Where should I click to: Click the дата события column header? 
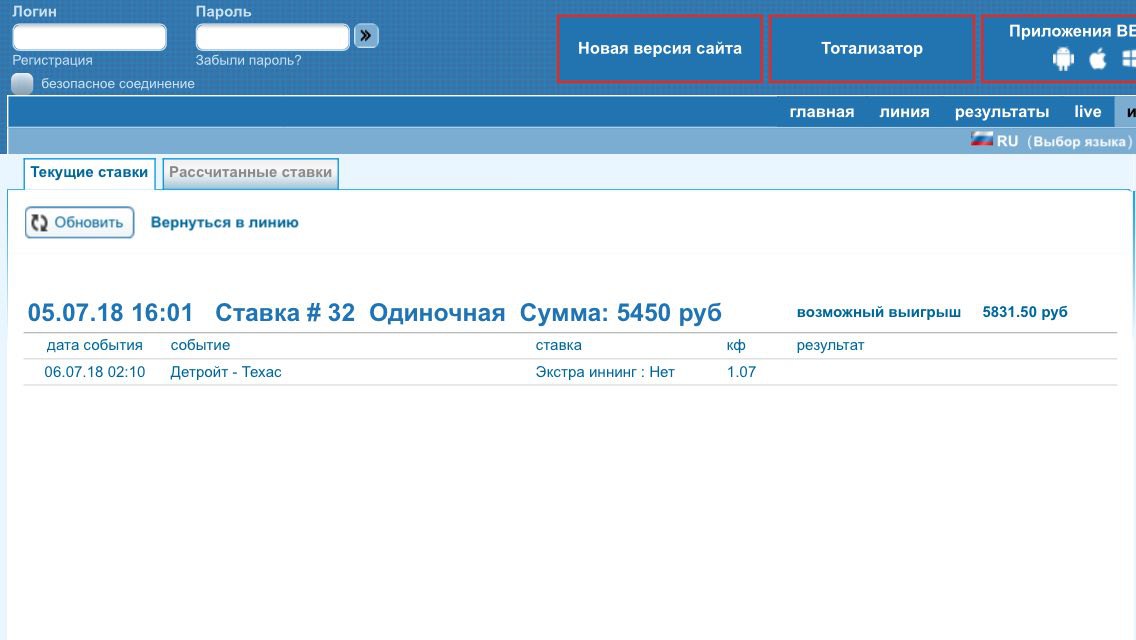[x=94, y=346]
